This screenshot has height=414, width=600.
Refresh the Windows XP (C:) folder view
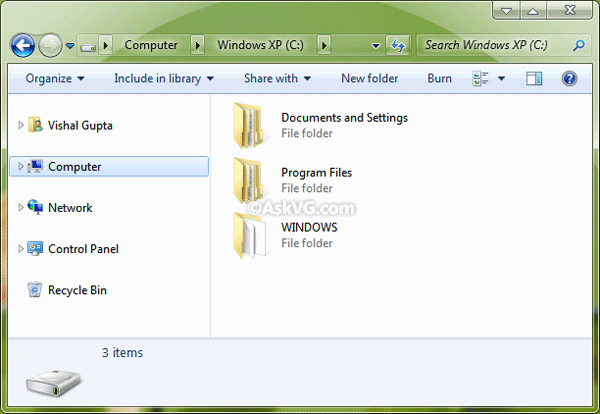(398, 46)
